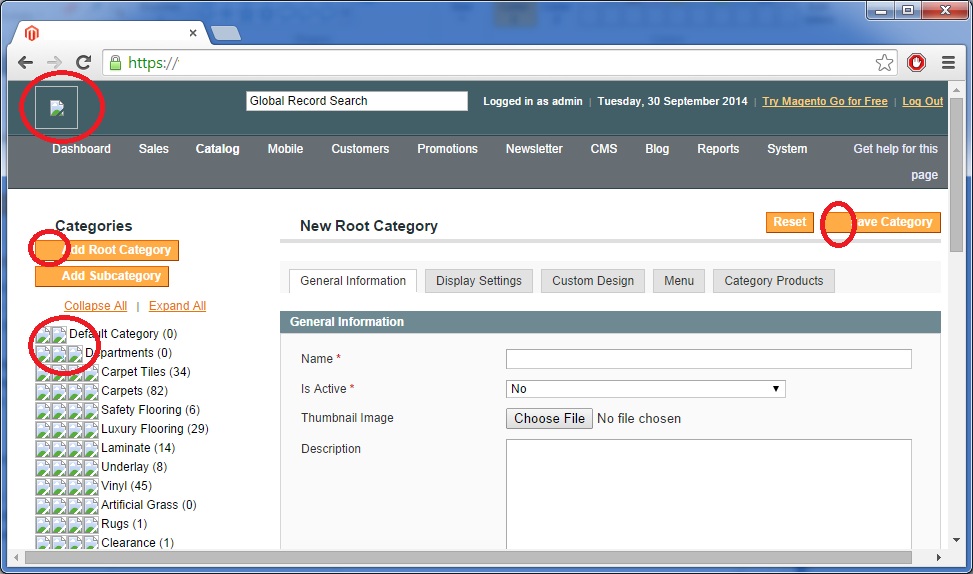Open the CMS menu
The width and height of the screenshot is (973, 574).
pos(604,149)
